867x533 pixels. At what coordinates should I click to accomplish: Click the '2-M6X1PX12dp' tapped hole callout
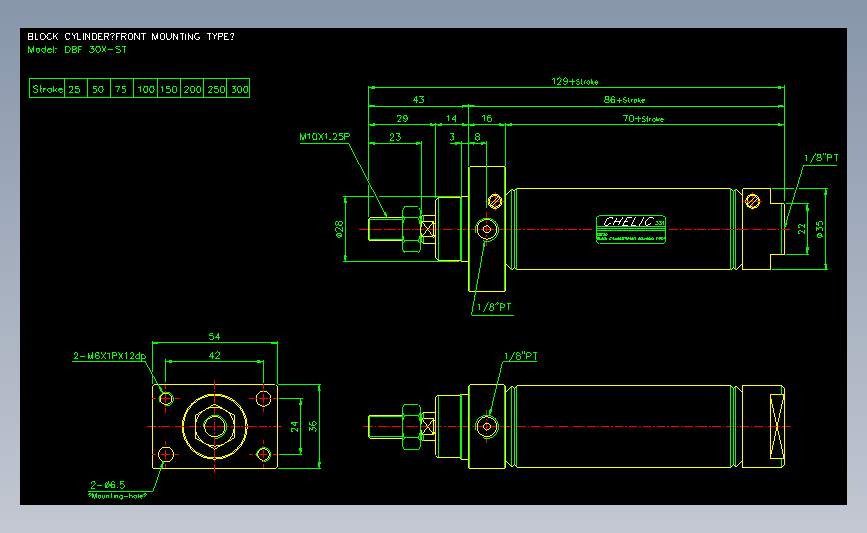(109, 356)
